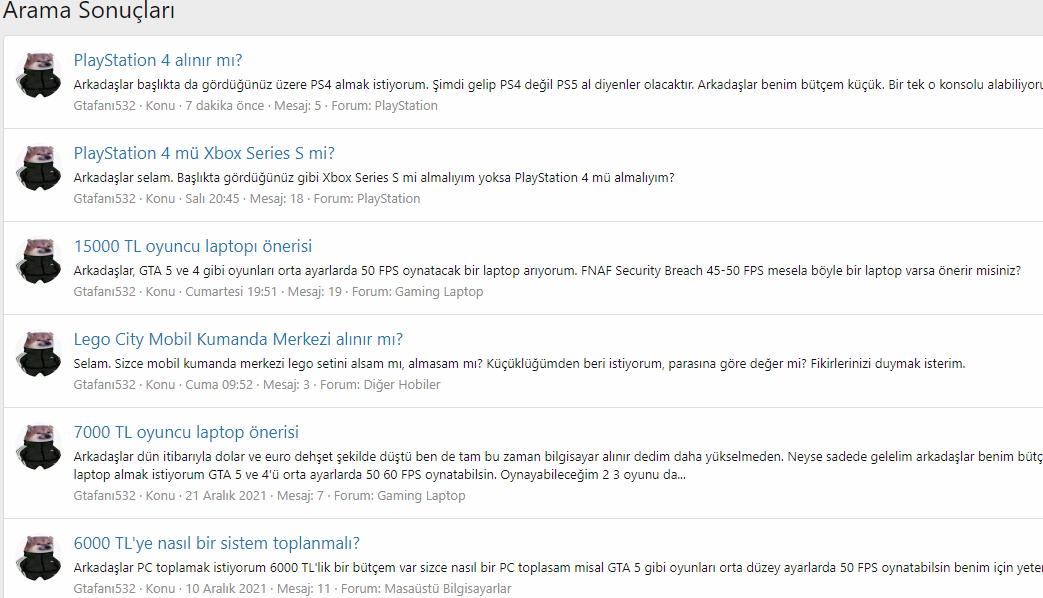
Task: Click avatar beside '6000 TL'ye nasıl bir sistem' result
Action: pos(39,557)
